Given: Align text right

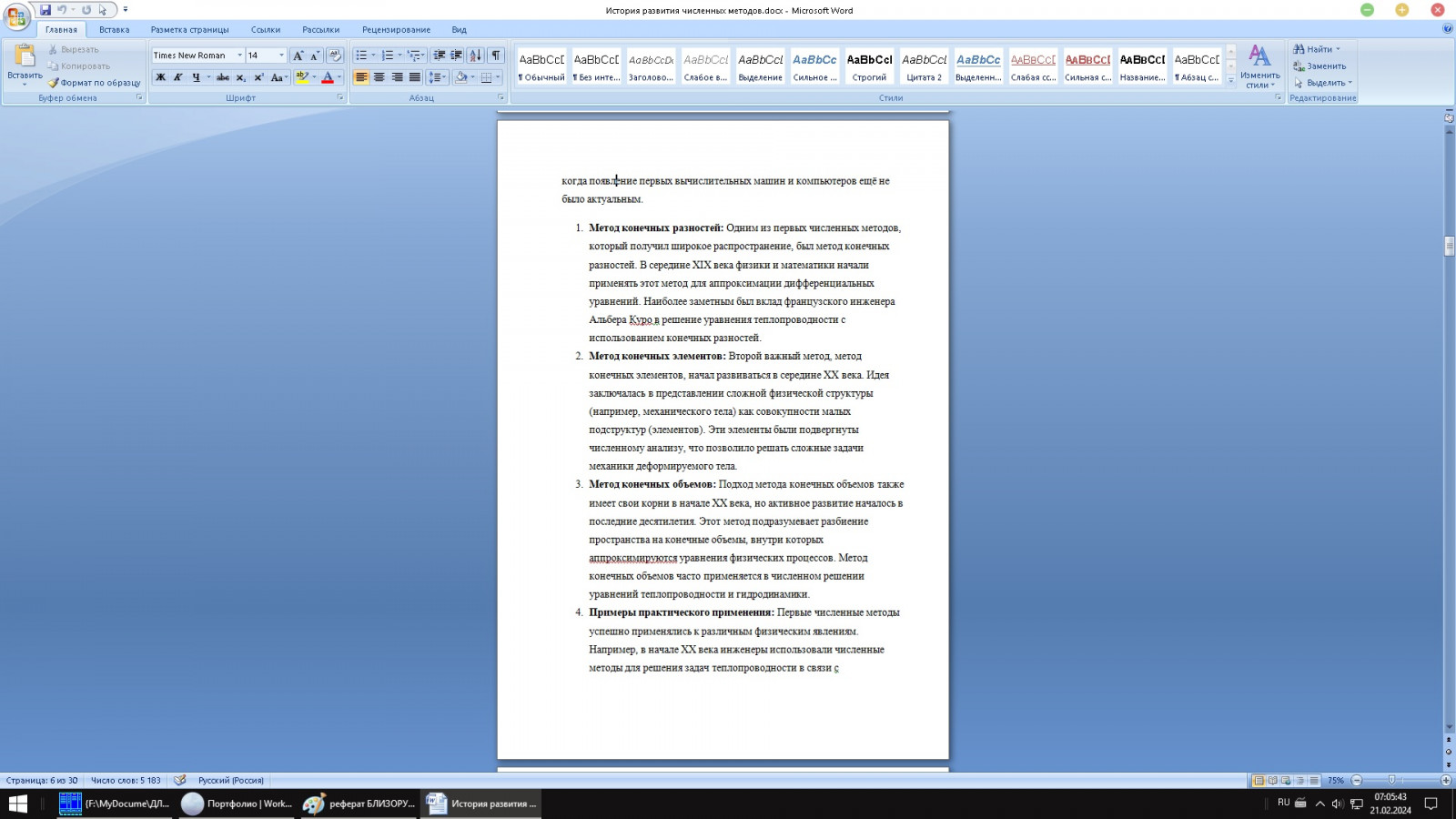Looking at the screenshot, I should click(x=397, y=77).
